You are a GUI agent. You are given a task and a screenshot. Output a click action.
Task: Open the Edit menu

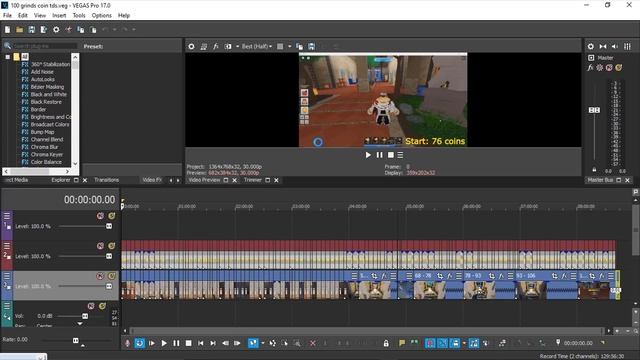pos(23,16)
